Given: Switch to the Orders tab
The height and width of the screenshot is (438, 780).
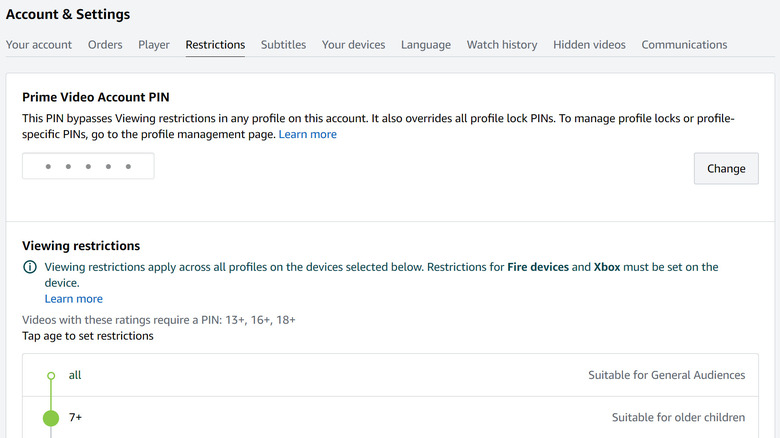Looking at the screenshot, I should [105, 45].
